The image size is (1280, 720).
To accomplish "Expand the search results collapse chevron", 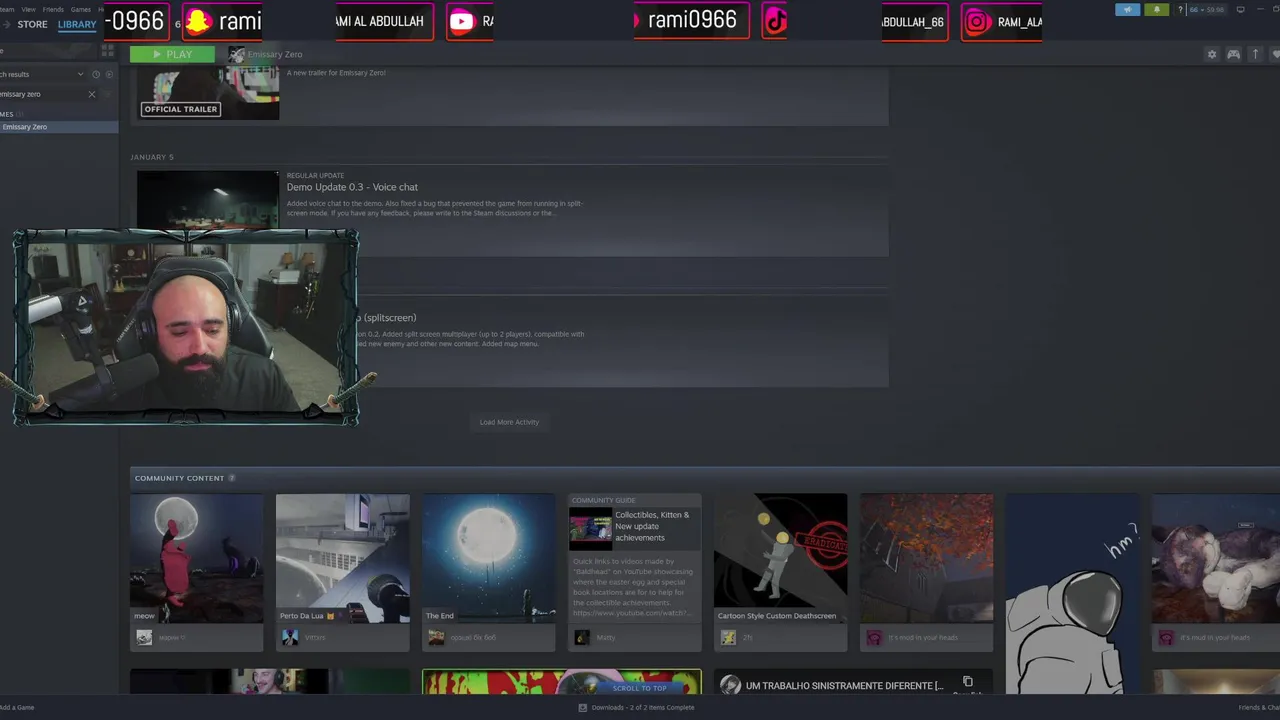I will pos(80,74).
